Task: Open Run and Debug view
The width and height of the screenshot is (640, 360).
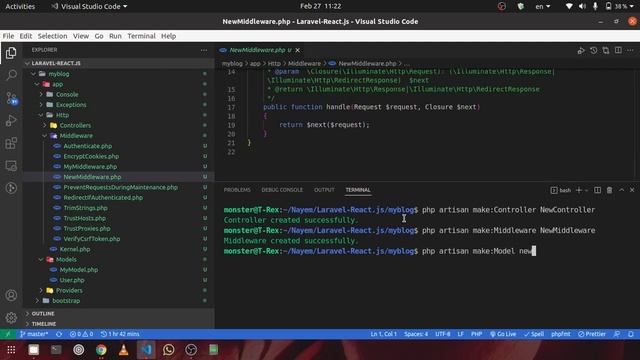Action: (x=11, y=120)
